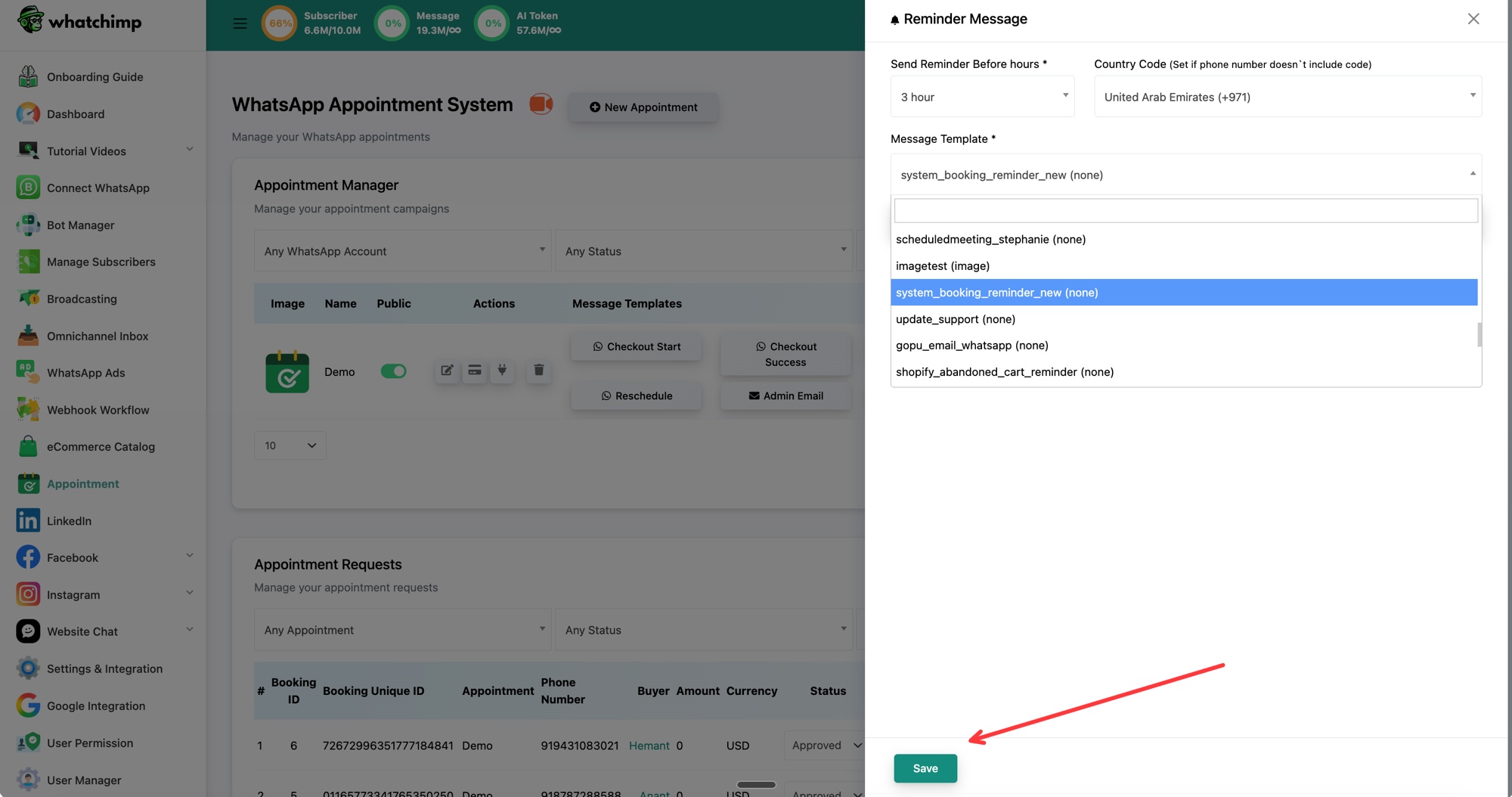This screenshot has height=797, width=1512.
Task: Click the Reschedule template button
Action: [x=636, y=395]
